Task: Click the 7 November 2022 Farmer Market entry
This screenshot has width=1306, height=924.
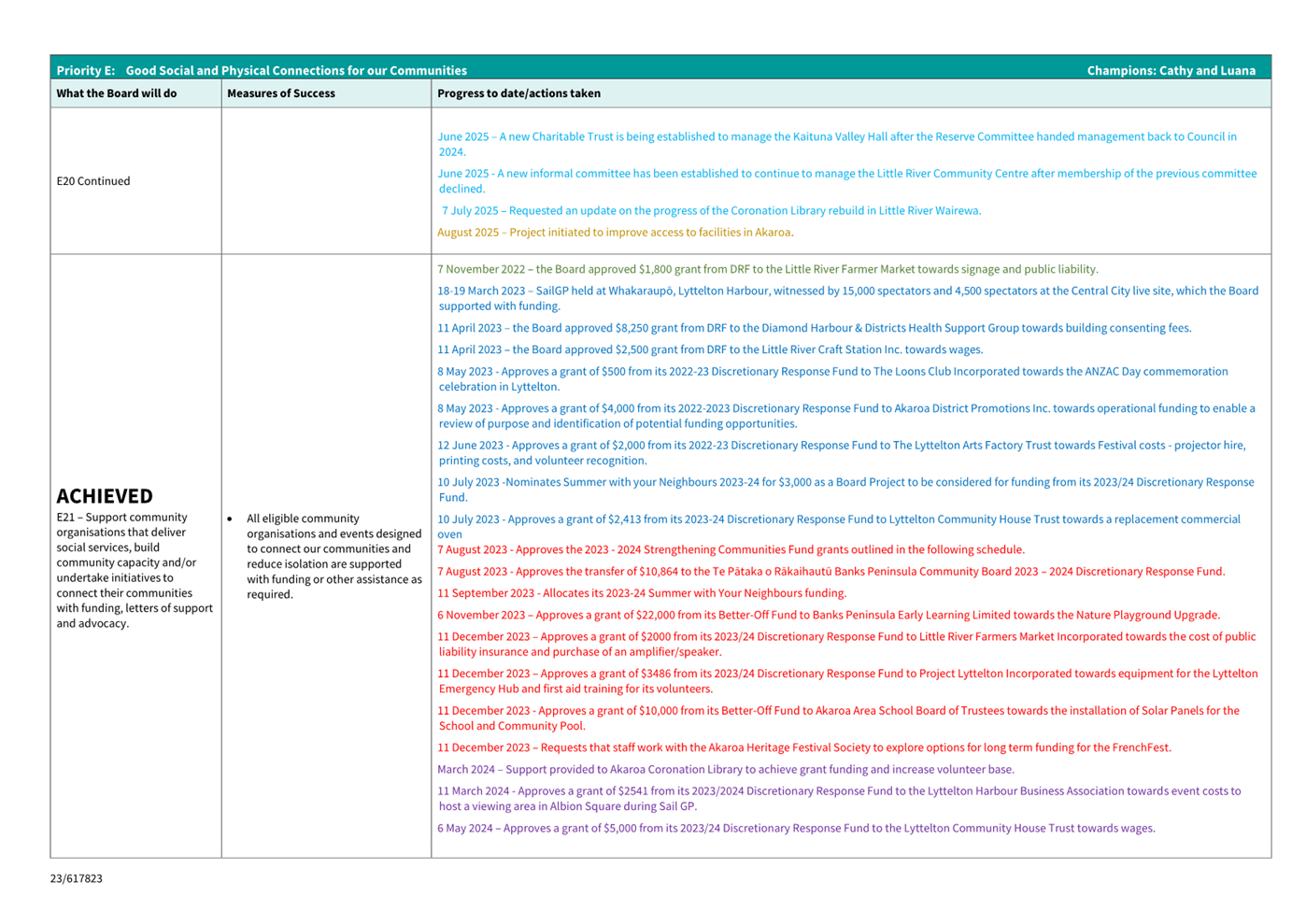Action: click(x=767, y=270)
